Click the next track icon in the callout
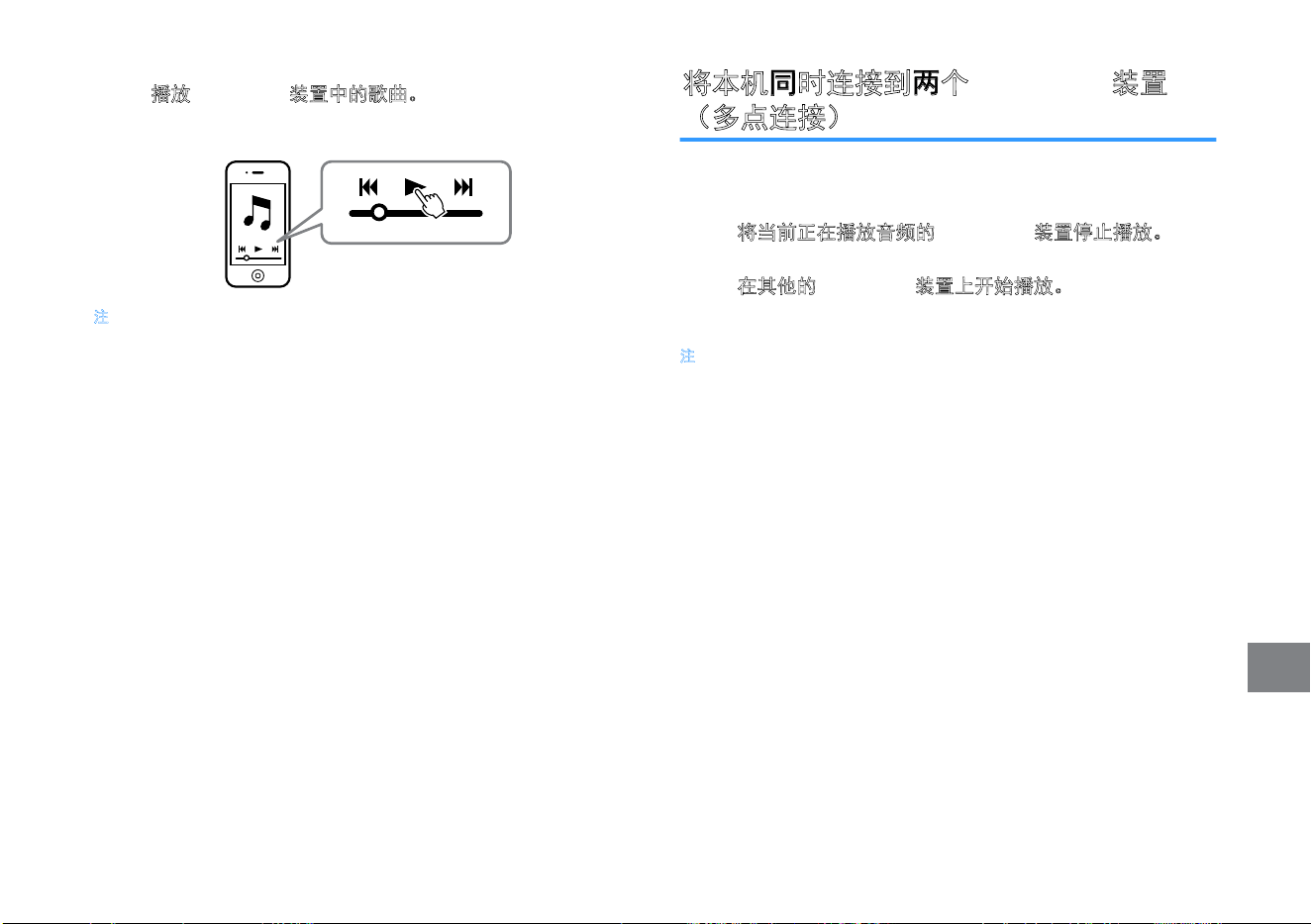 pos(463,187)
